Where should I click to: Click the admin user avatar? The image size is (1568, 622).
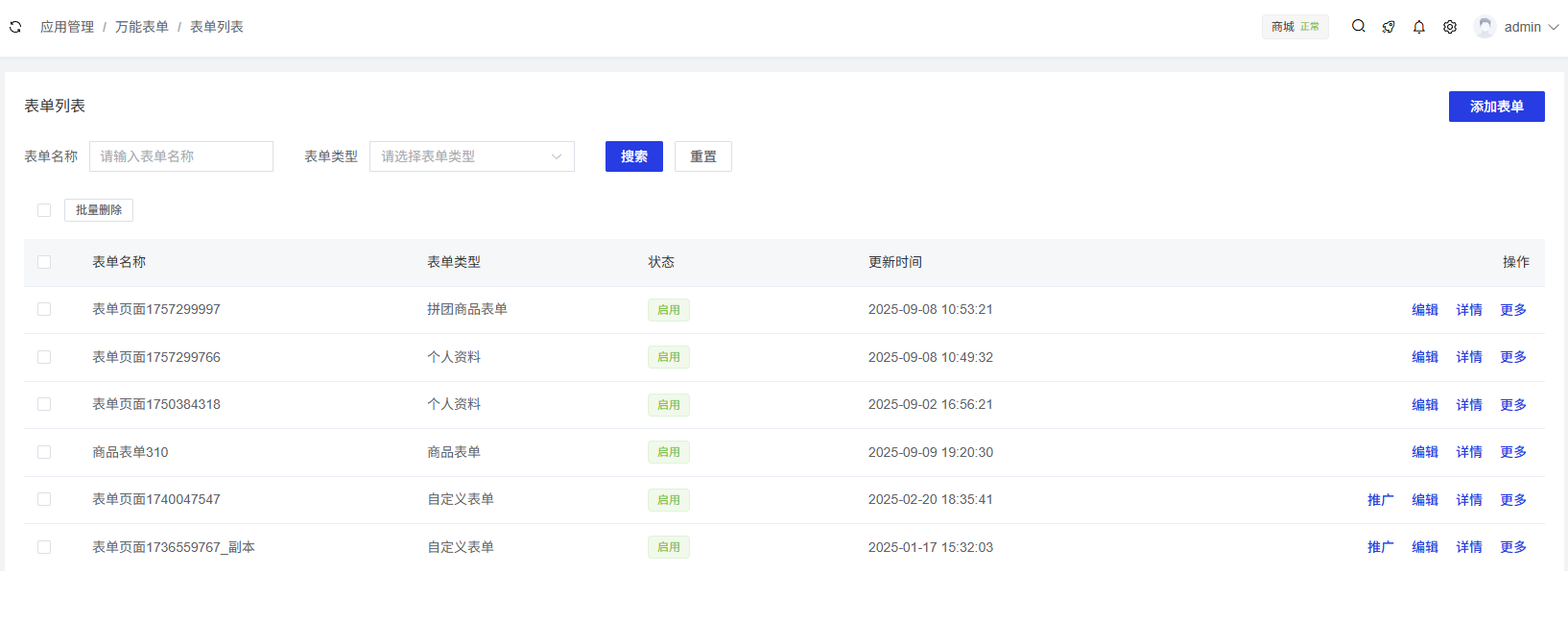1485,27
